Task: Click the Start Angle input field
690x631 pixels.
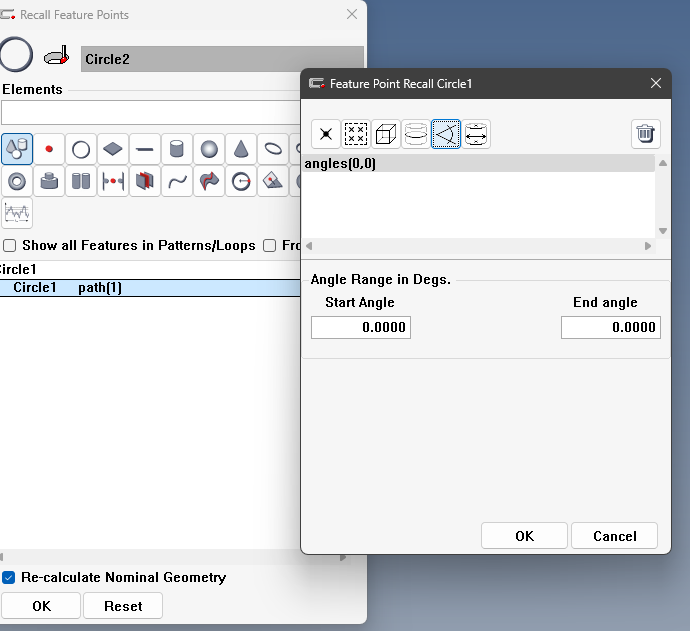Action: click(x=361, y=327)
